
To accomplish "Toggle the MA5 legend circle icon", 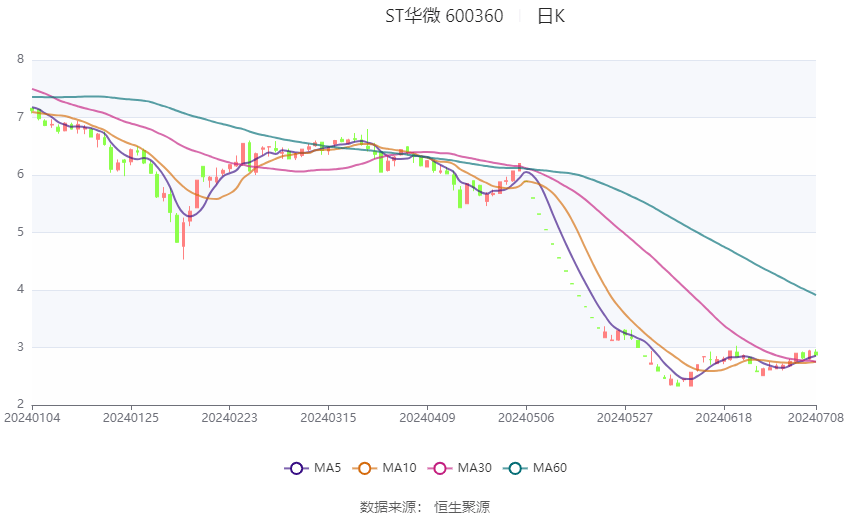I will pyautogui.click(x=297, y=468).
